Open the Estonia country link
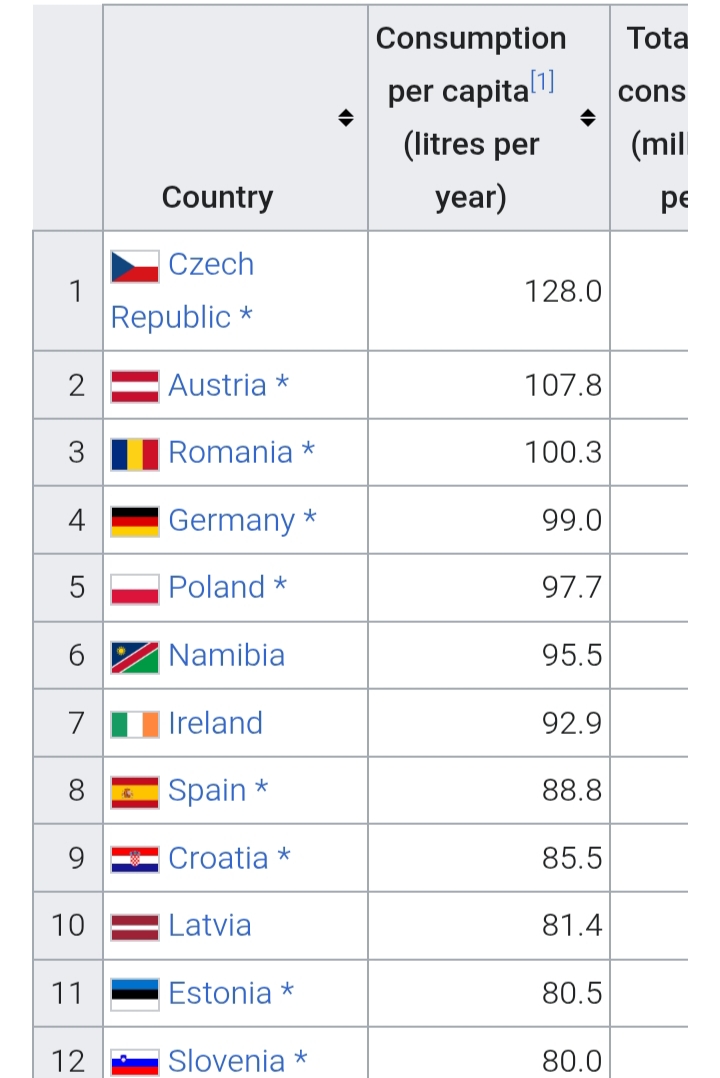This screenshot has height=1078, width=720. 220,993
